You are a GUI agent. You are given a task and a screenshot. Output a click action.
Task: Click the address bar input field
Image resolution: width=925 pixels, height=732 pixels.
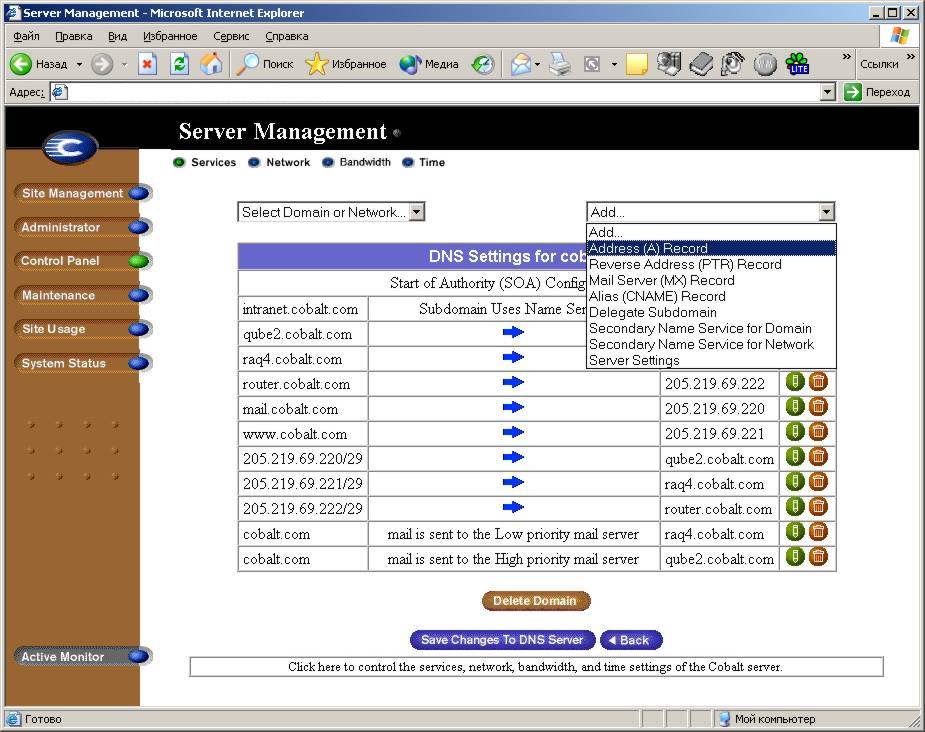coord(435,92)
